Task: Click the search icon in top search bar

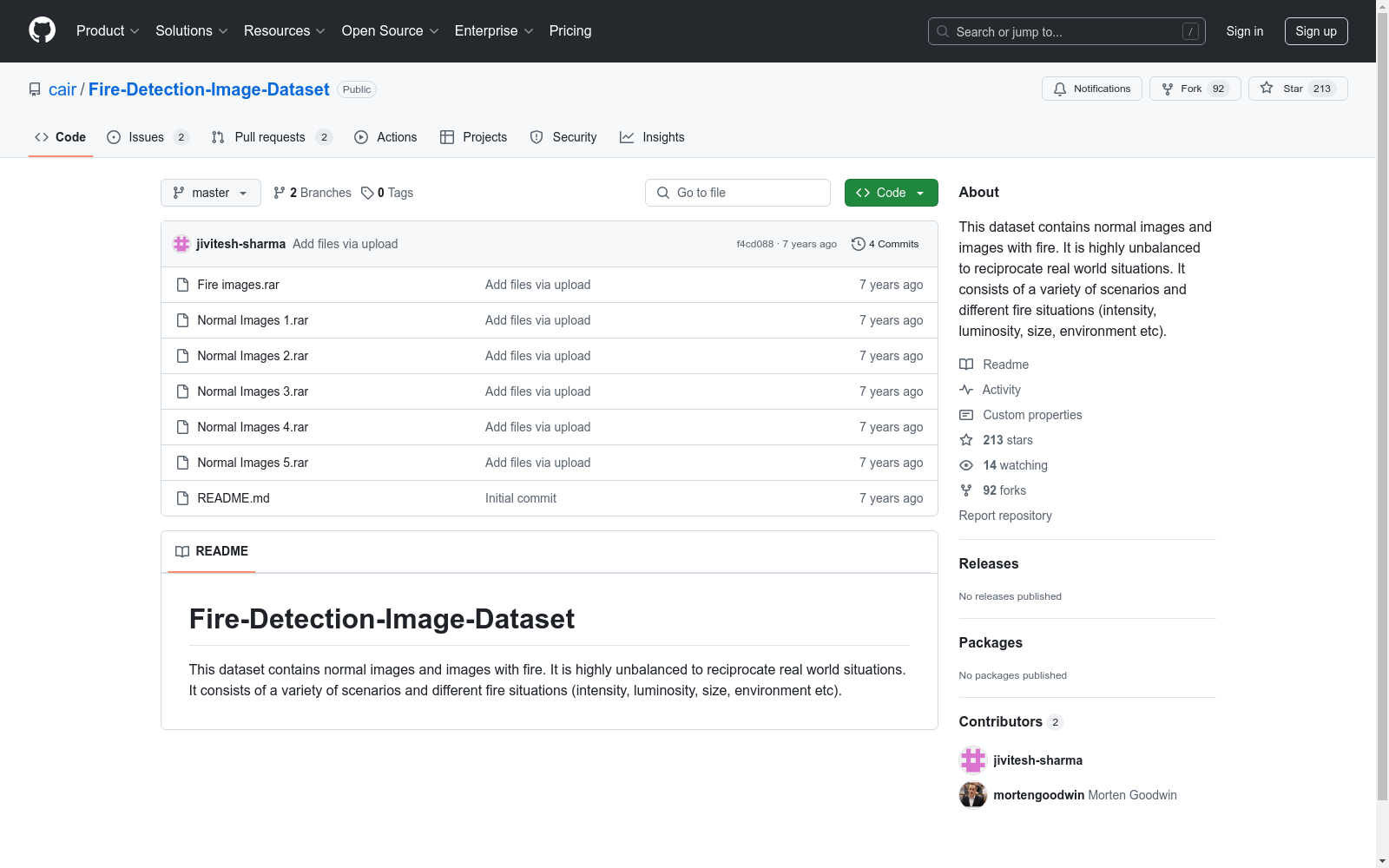Action: coord(943,31)
